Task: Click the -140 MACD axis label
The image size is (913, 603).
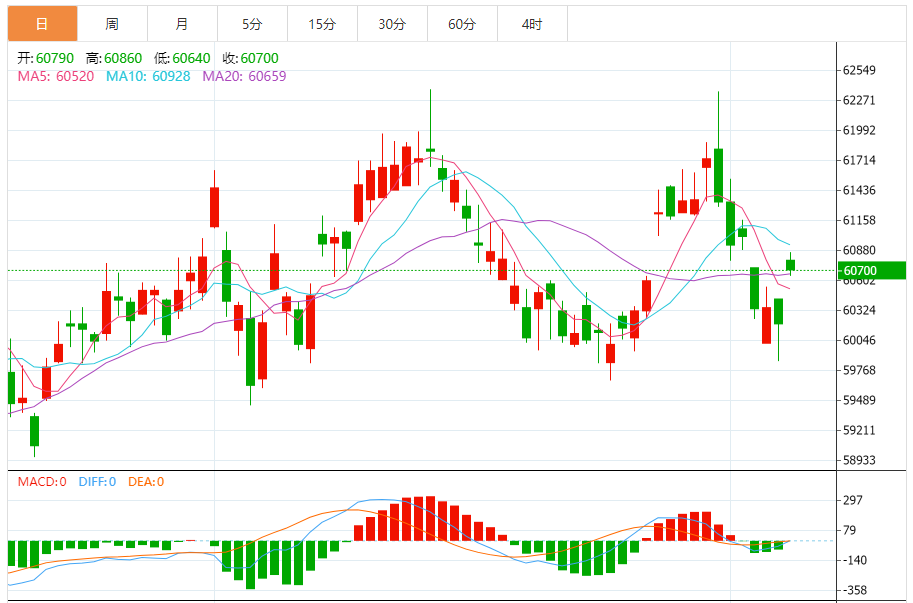Action: (854, 561)
